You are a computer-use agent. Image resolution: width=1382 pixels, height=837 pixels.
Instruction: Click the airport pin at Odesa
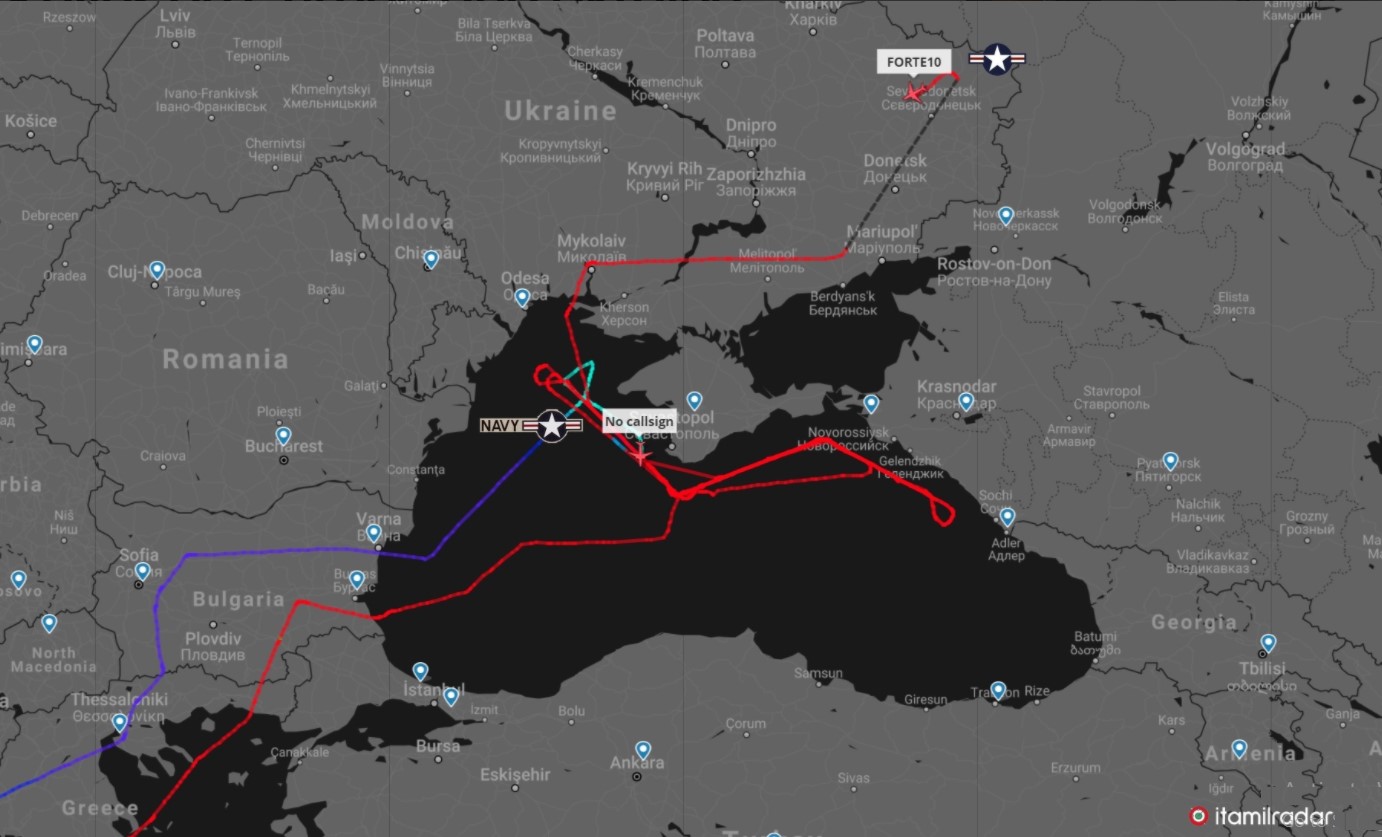(522, 297)
